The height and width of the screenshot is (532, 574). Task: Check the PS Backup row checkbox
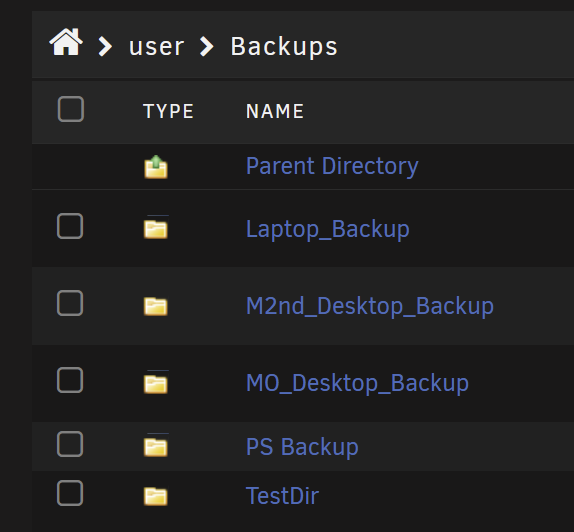[x=70, y=444]
